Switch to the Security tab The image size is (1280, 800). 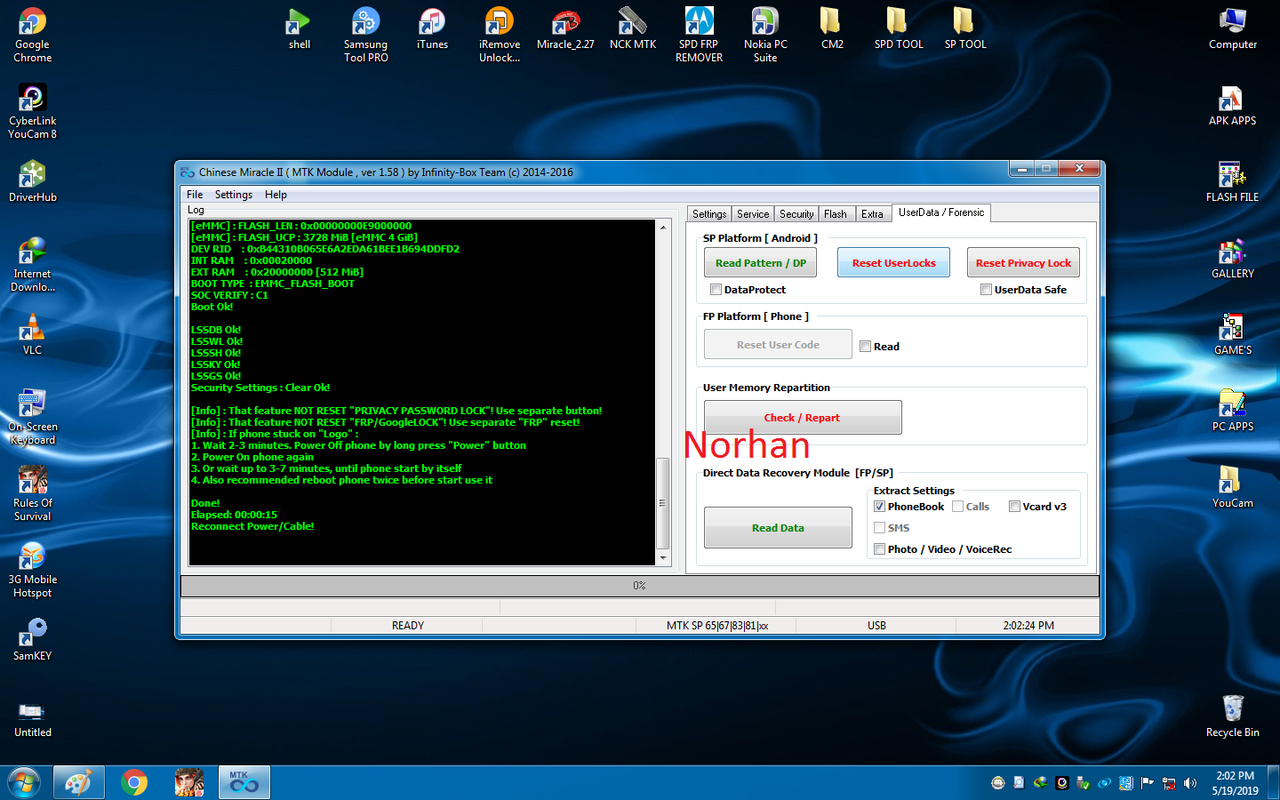[x=797, y=214]
